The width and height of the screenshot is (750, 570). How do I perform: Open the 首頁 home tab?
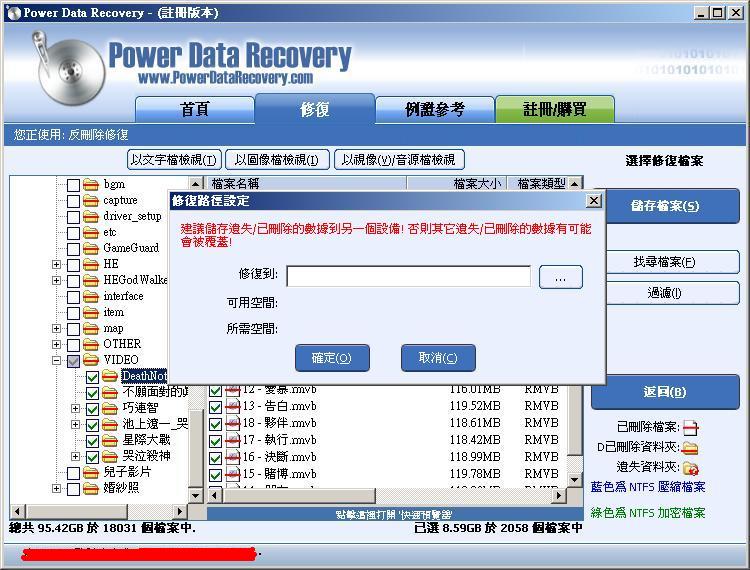tap(195, 110)
